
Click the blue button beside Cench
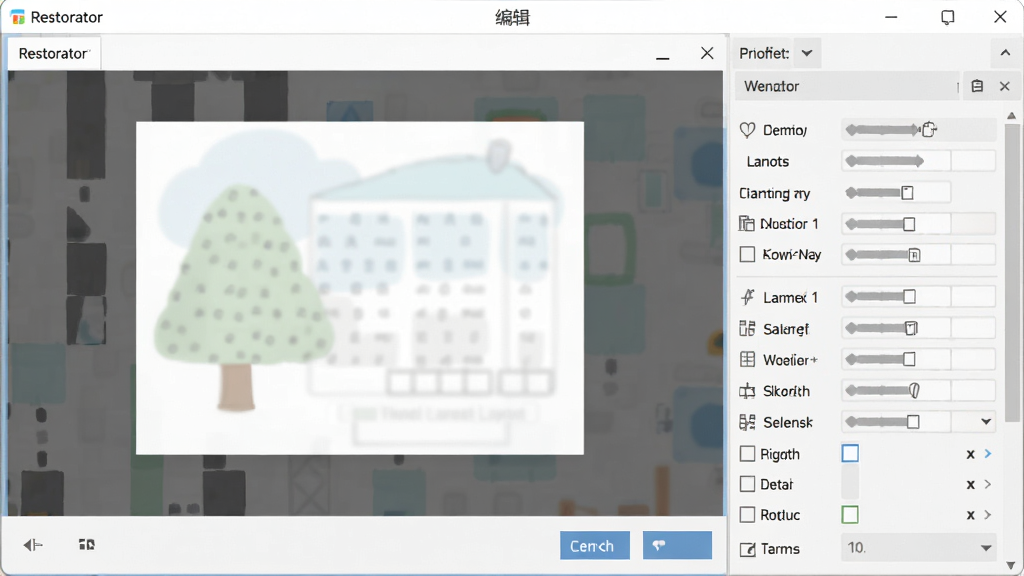coord(677,545)
